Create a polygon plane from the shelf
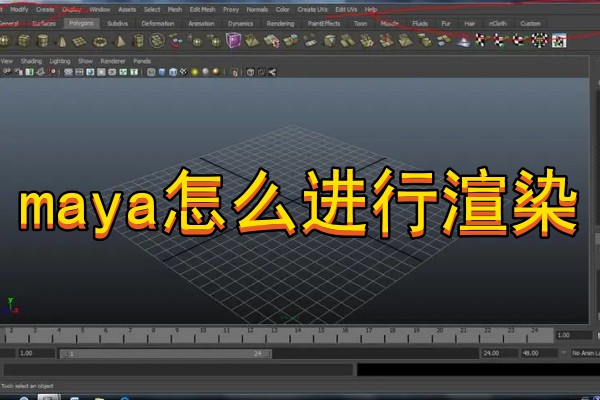Image resolution: width=600 pixels, height=400 pixels. (x=80, y=41)
